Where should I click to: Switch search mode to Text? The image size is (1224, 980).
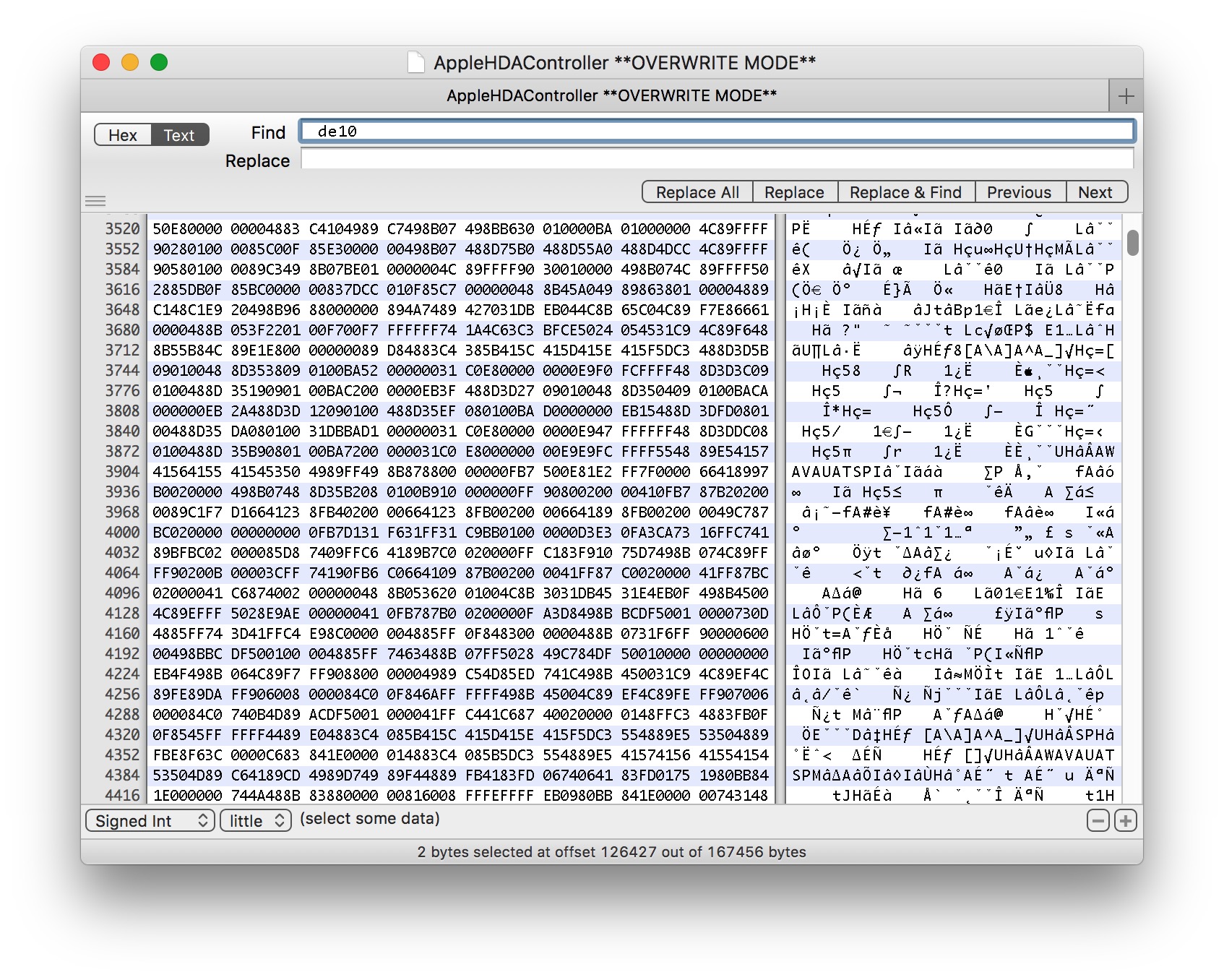[179, 135]
